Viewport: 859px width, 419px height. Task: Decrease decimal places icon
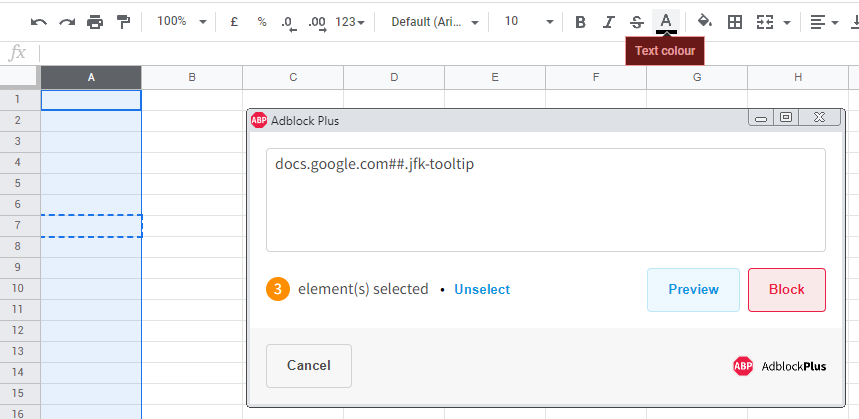click(x=289, y=23)
